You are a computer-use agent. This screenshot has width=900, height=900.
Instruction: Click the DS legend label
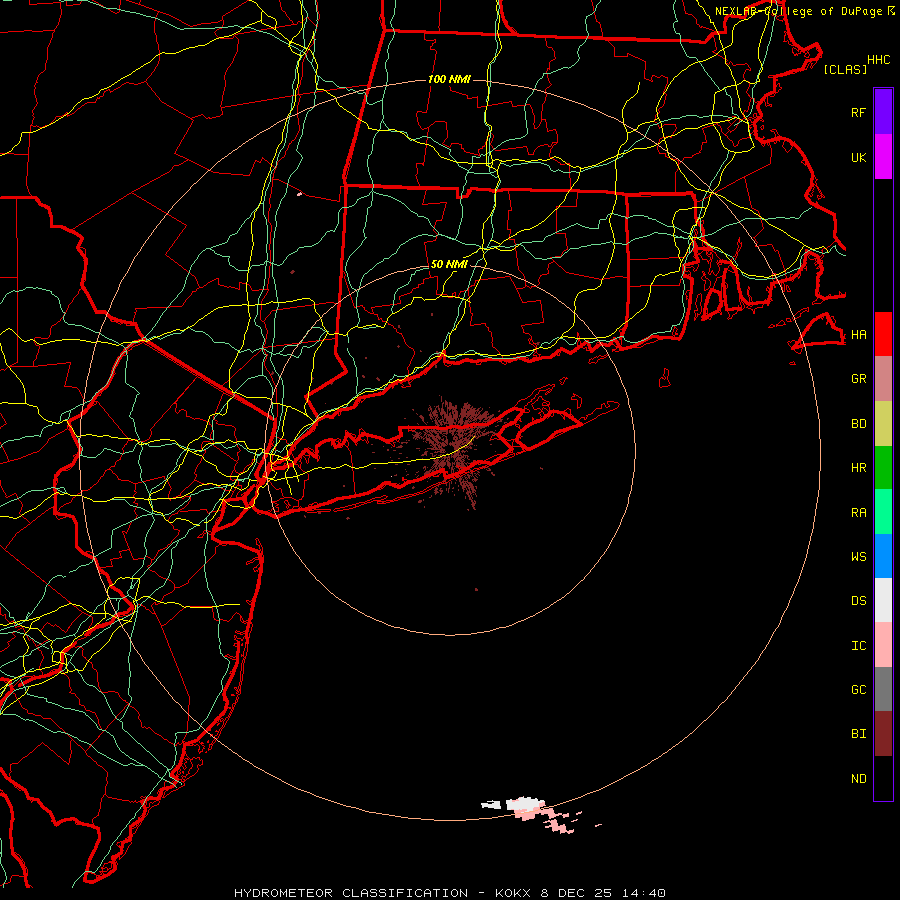tap(858, 601)
